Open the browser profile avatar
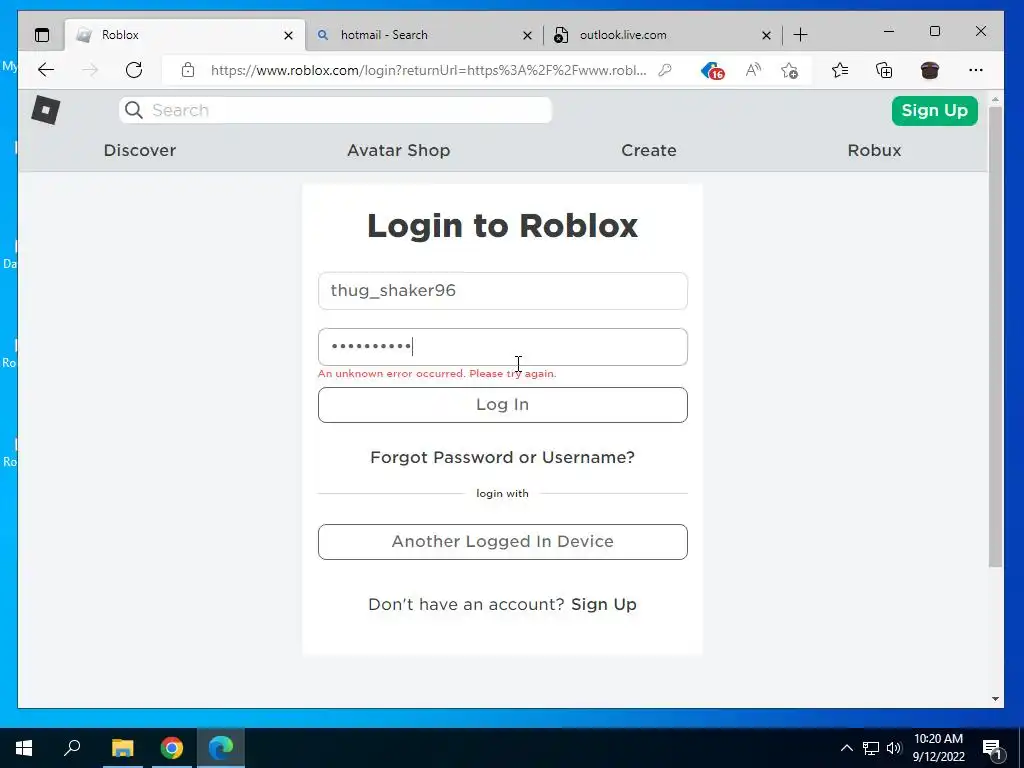The width and height of the screenshot is (1024, 768). (929, 70)
